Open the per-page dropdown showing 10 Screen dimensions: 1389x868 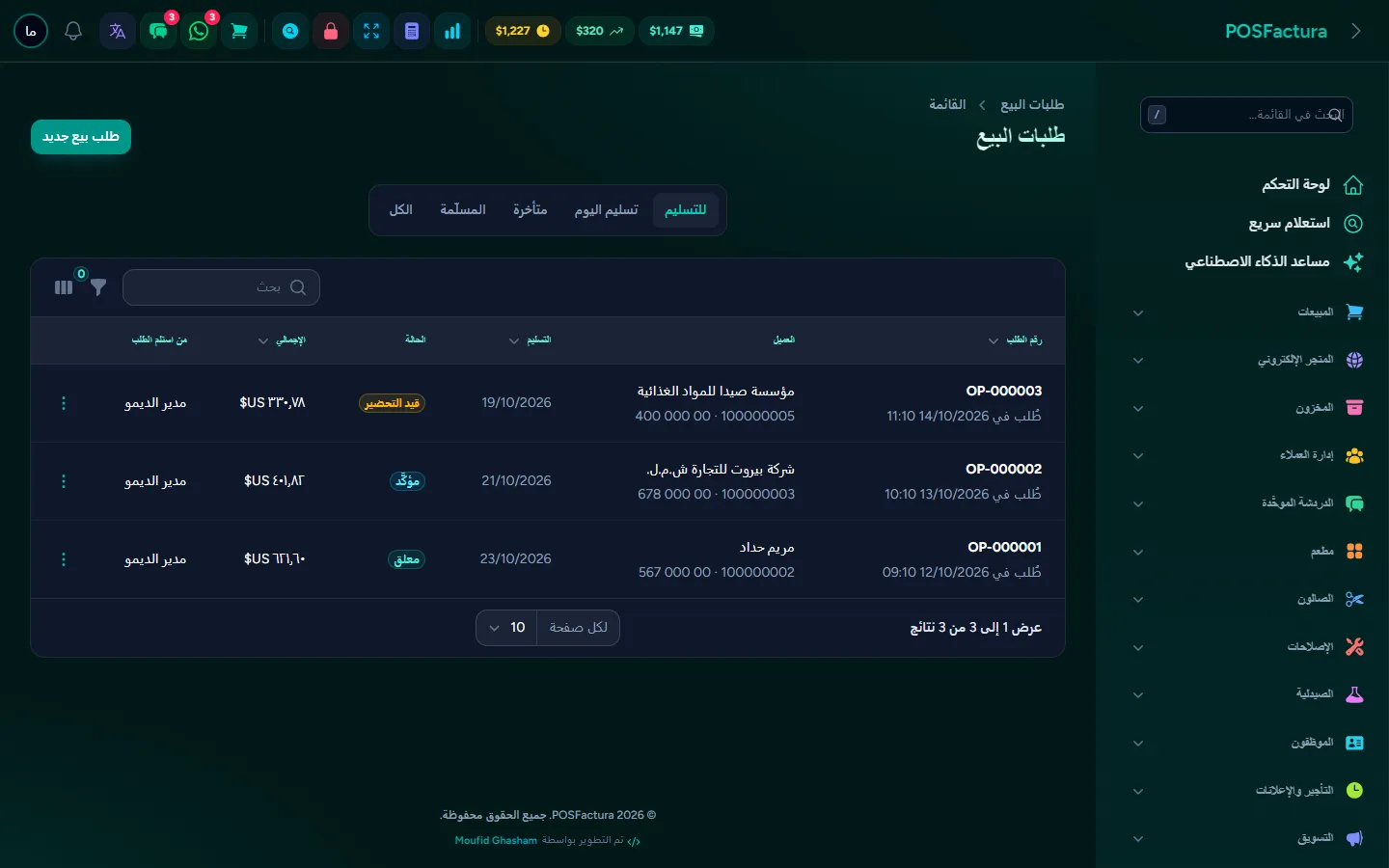[x=506, y=628]
